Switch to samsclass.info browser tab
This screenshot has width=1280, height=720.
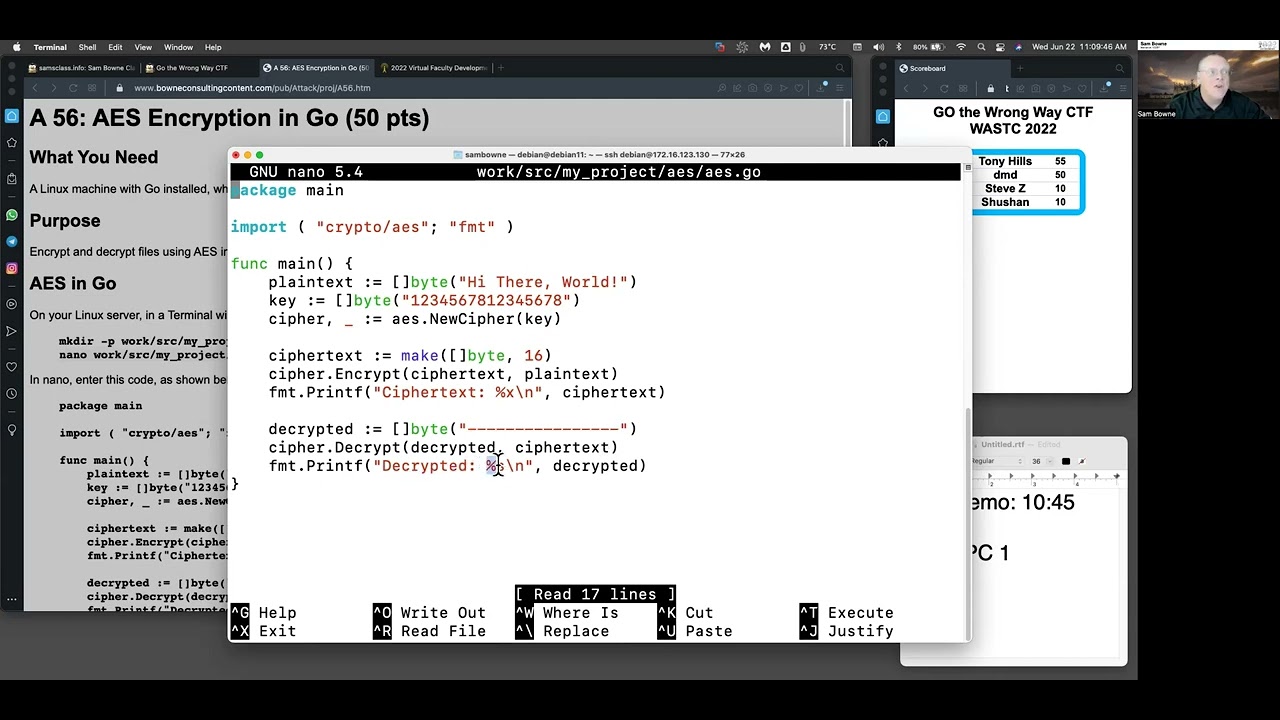[83, 68]
